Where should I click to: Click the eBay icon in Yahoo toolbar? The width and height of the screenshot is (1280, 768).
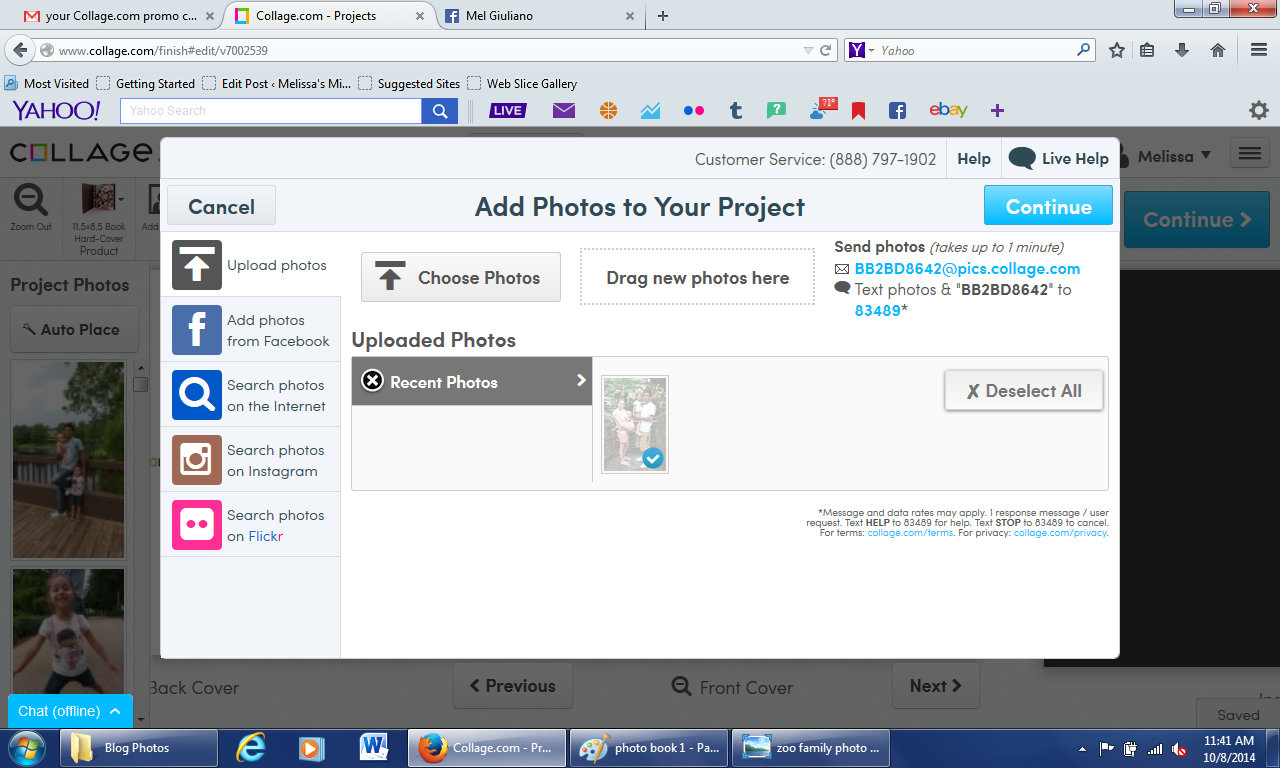[x=947, y=111]
